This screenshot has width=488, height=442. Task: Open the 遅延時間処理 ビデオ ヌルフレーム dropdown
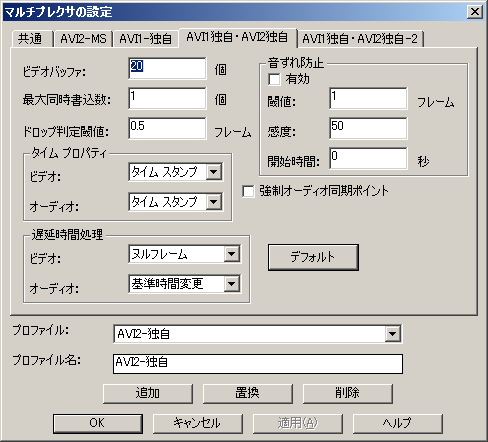tap(232, 254)
